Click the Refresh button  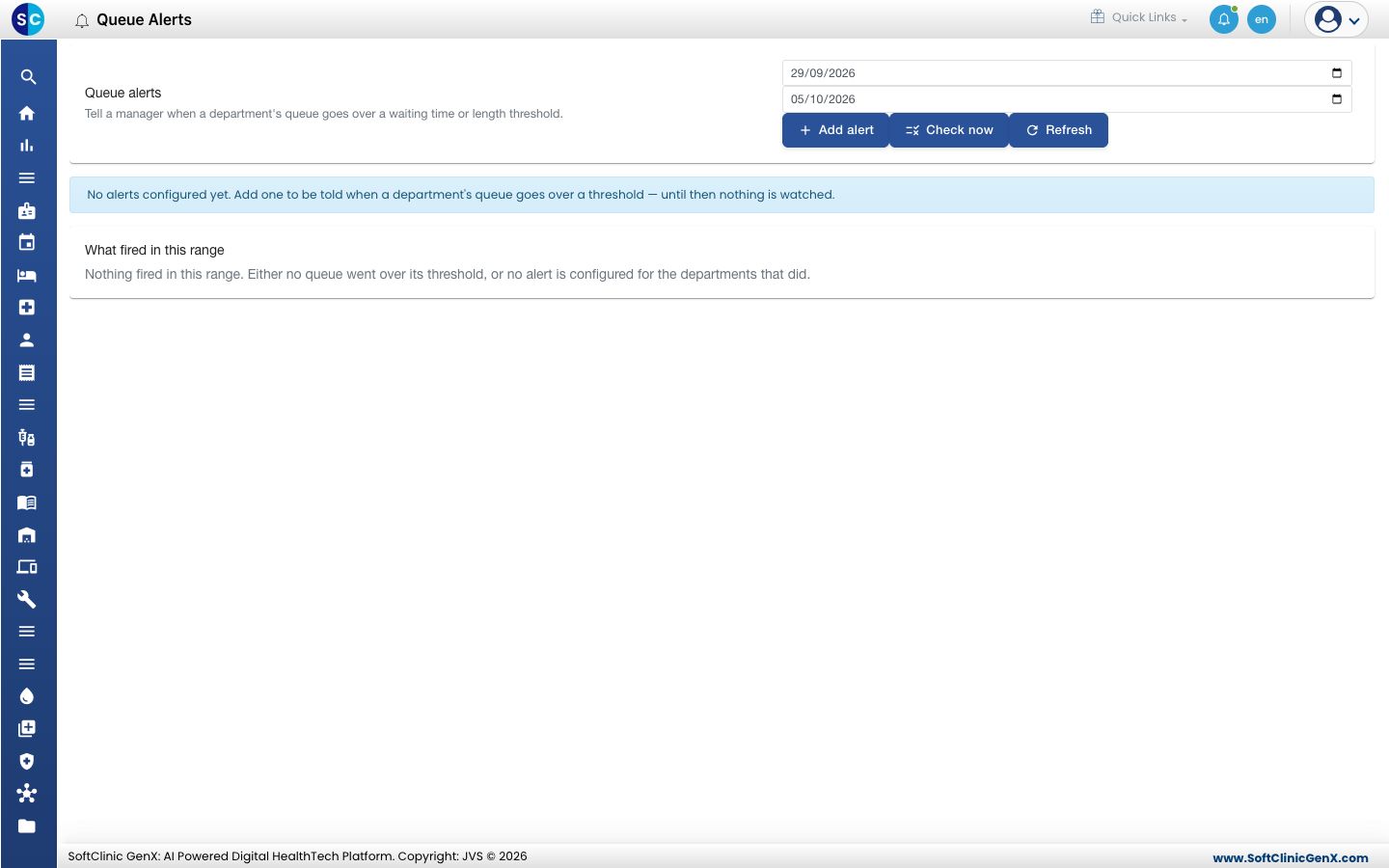coord(1058,130)
